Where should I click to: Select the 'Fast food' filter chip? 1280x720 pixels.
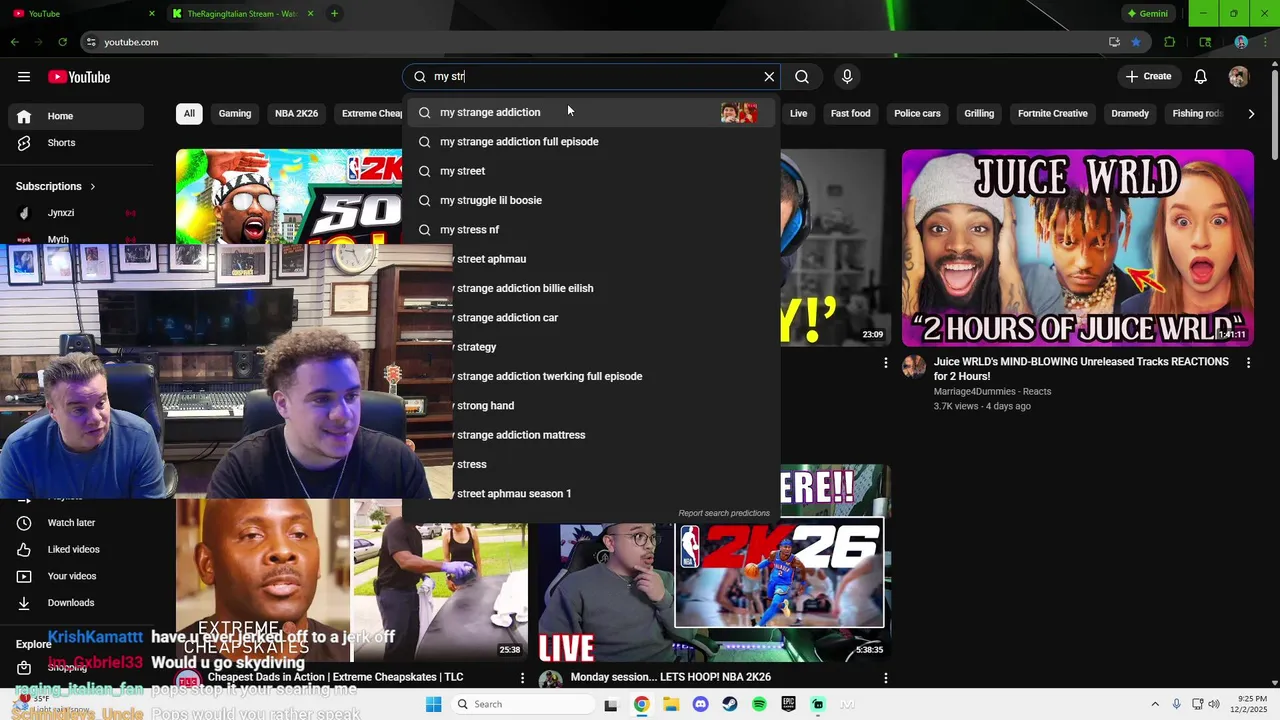tap(850, 113)
